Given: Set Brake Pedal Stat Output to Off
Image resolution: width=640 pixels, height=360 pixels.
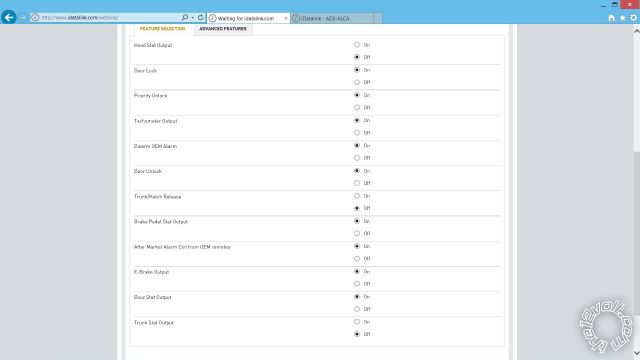Looking at the screenshot, I should coord(357,233).
